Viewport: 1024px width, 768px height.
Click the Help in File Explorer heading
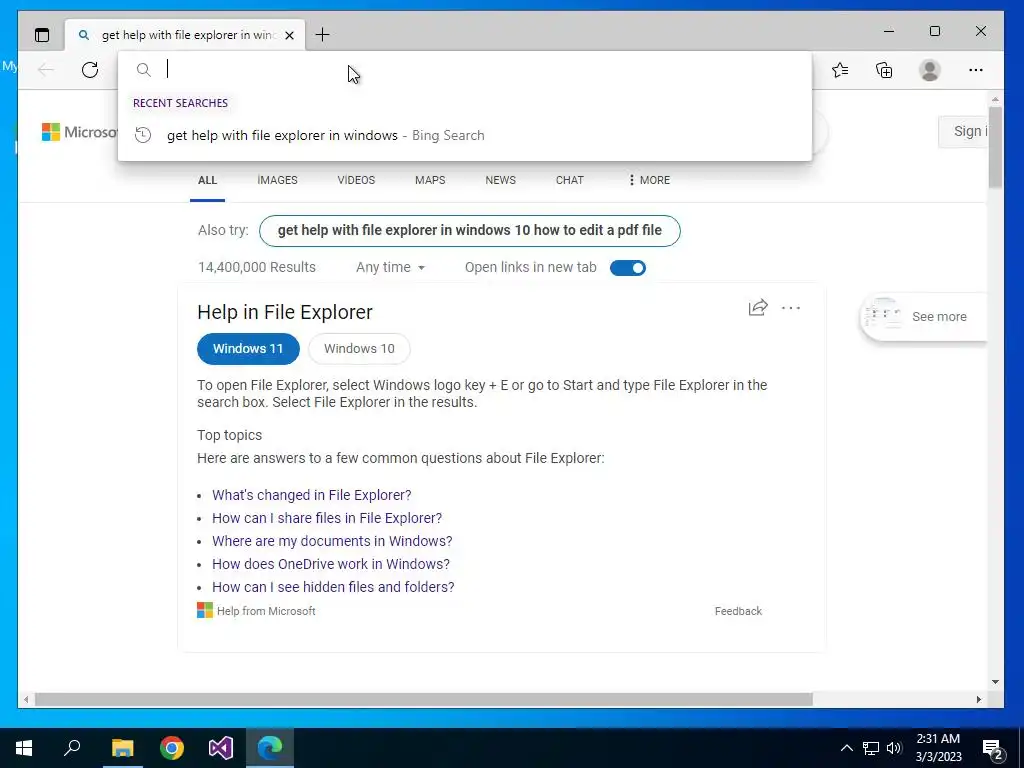click(x=285, y=312)
